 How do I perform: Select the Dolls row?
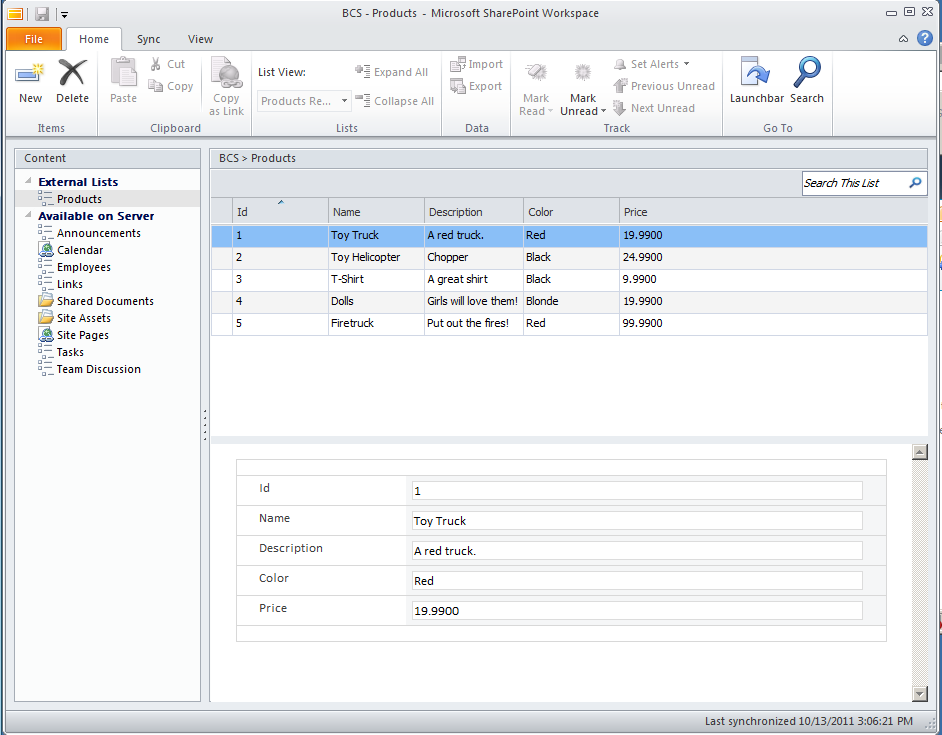tap(569, 301)
